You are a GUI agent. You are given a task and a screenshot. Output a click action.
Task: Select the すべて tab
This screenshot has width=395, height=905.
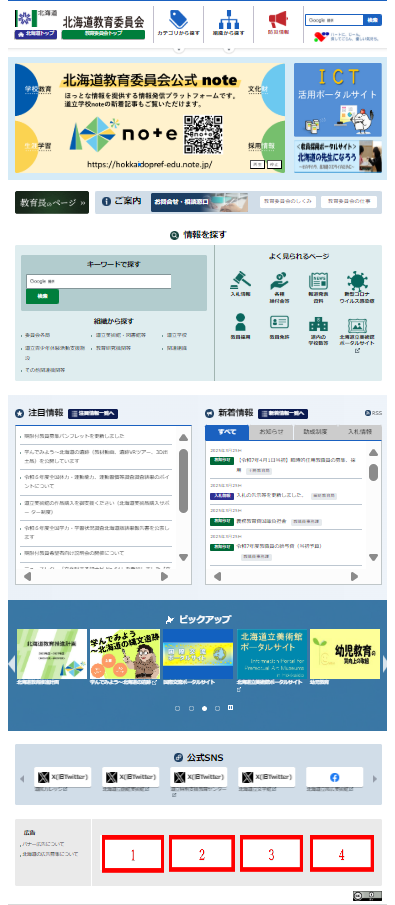(x=227, y=432)
